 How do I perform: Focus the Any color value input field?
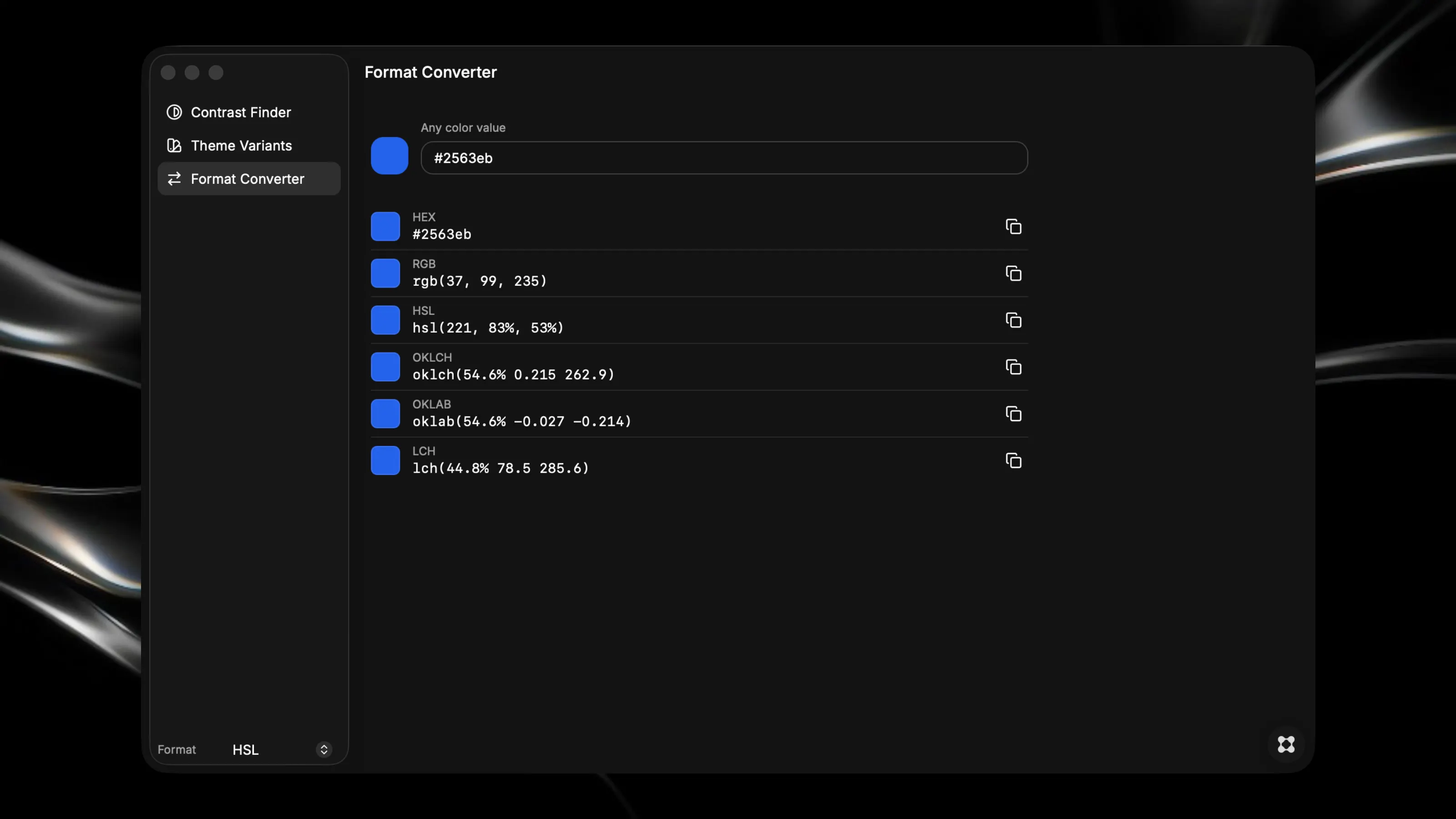[724, 158]
